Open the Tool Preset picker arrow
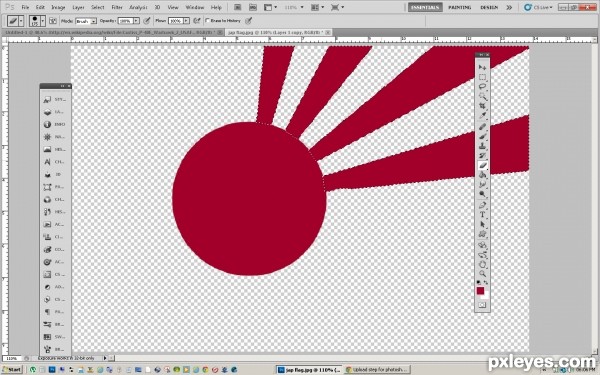 click(21, 21)
